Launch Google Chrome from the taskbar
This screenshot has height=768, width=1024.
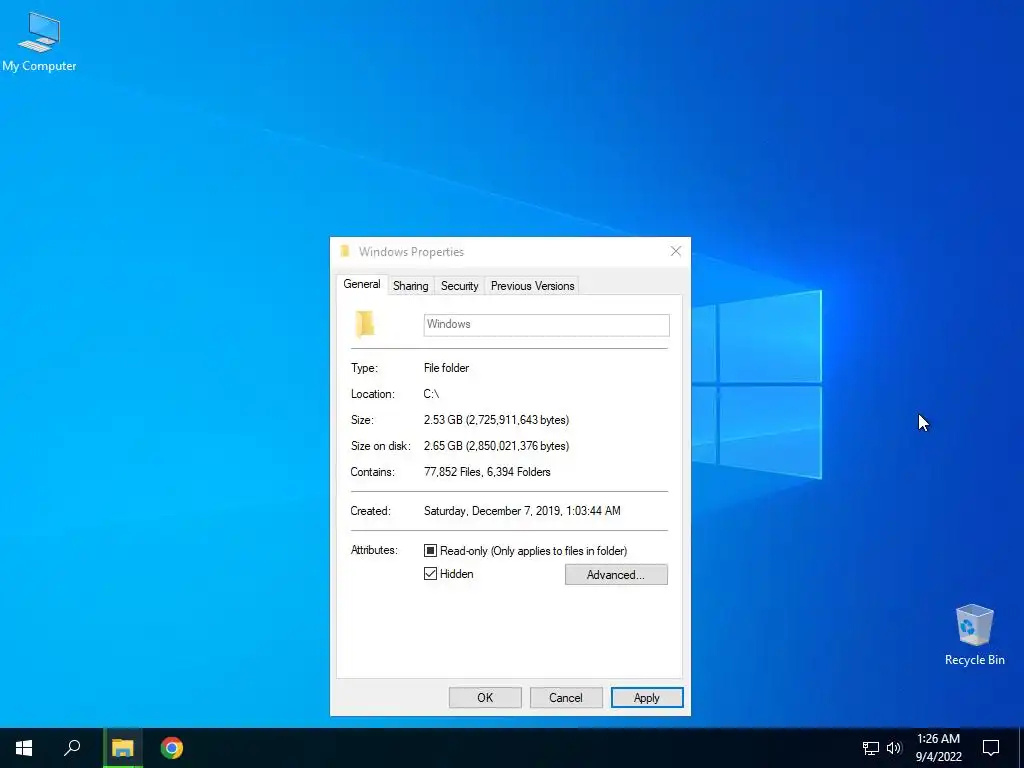[172, 748]
